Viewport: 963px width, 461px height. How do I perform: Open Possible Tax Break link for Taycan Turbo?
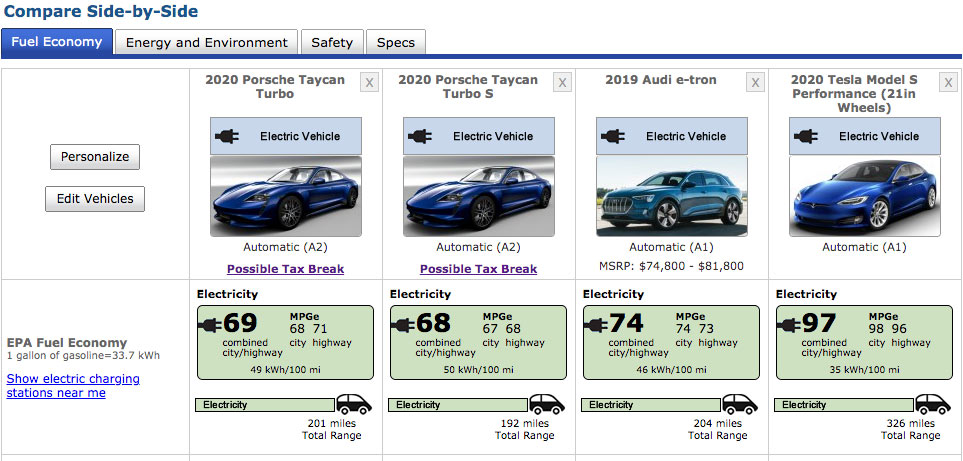285,269
